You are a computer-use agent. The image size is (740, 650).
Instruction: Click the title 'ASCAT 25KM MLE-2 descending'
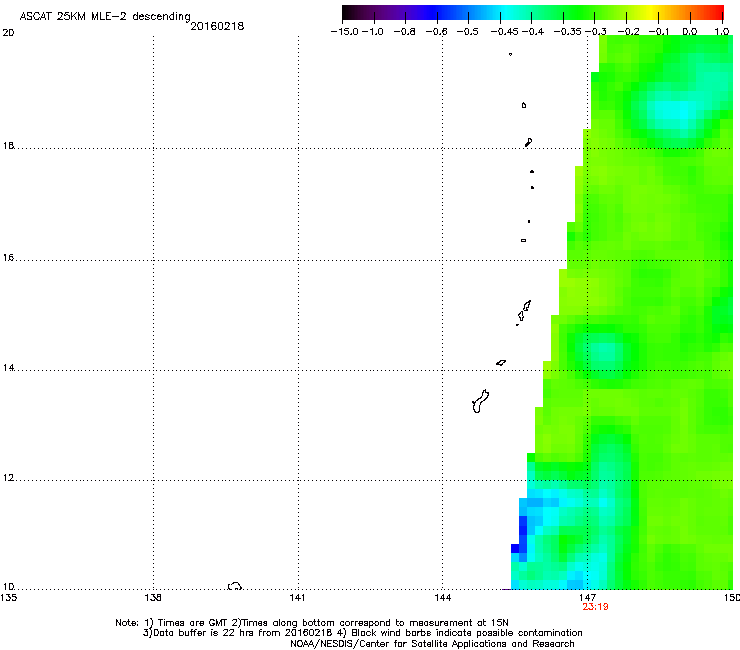point(105,17)
